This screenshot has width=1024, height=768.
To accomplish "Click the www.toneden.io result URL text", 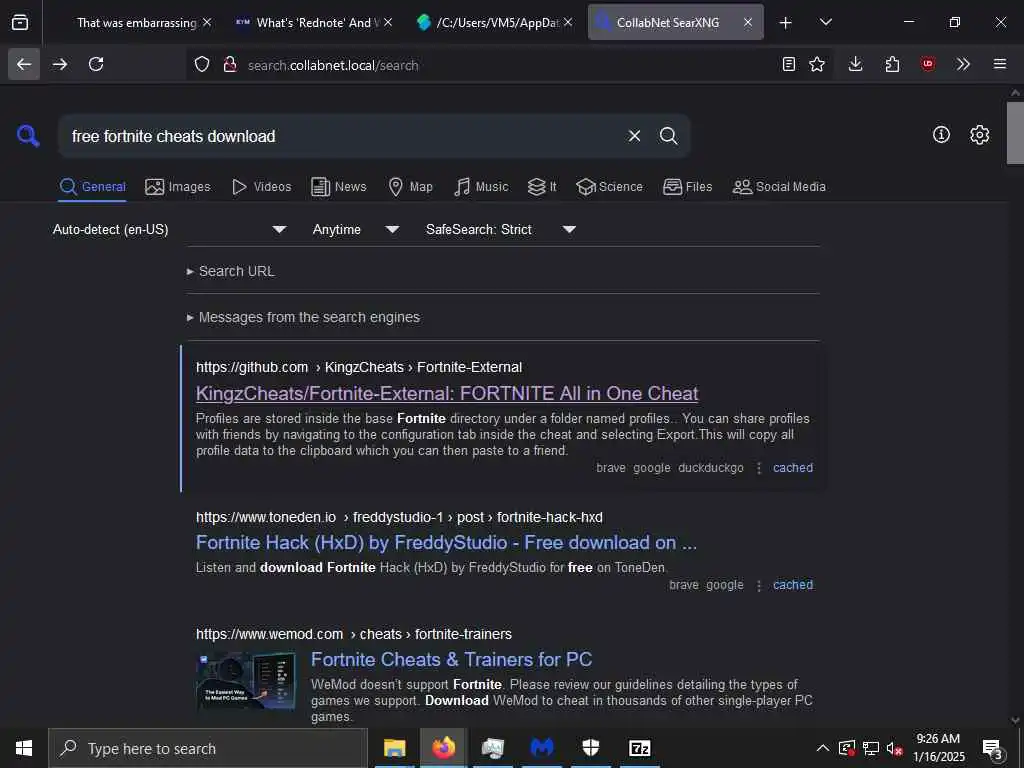I will pos(399,517).
